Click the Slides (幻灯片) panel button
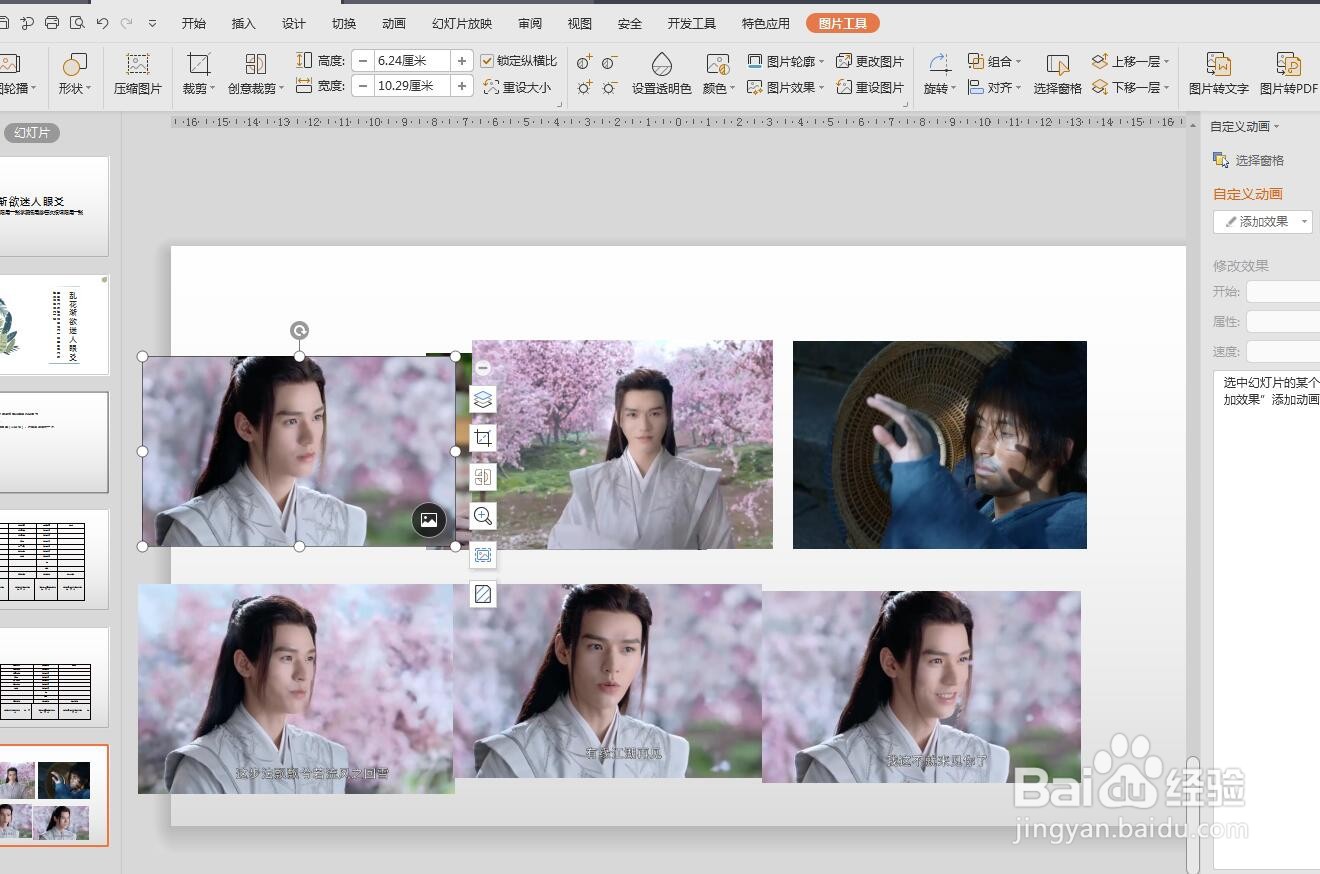Image resolution: width=1320 pixels, height=874 pixels. tap(32, 132)
